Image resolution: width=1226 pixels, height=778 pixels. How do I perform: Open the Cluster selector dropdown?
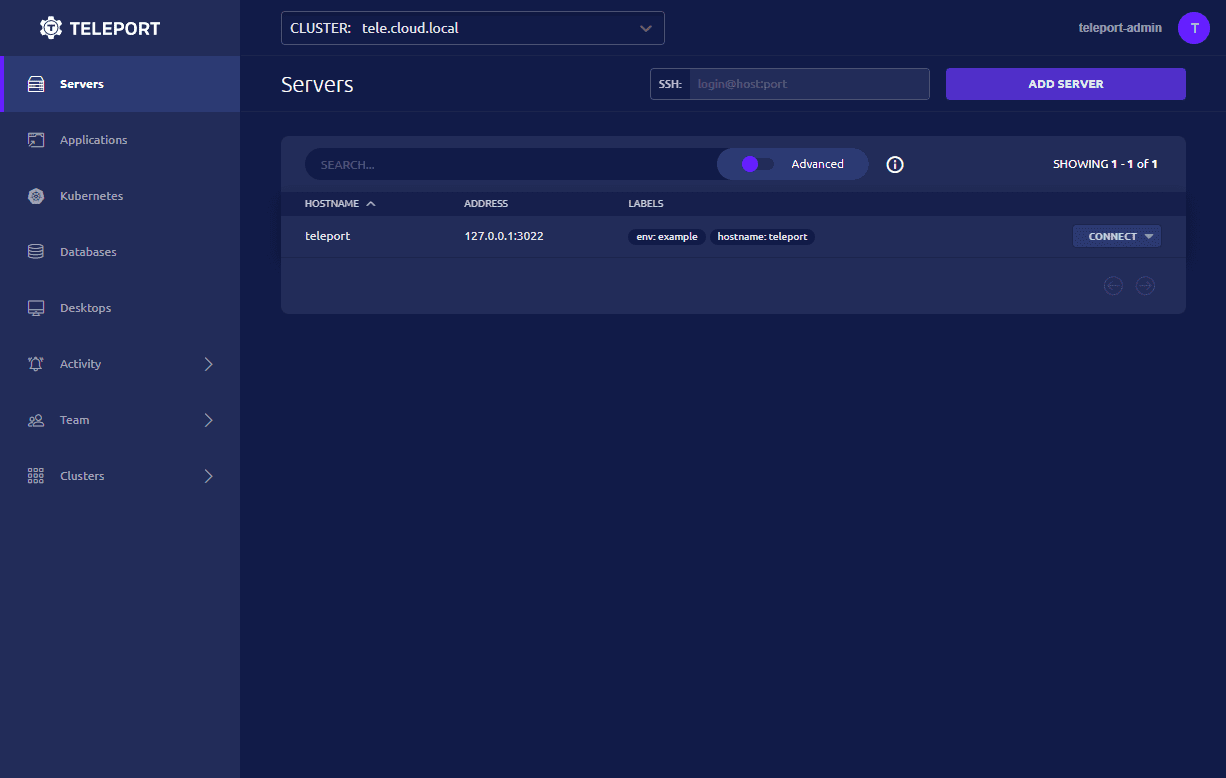[x=473, y=28]
